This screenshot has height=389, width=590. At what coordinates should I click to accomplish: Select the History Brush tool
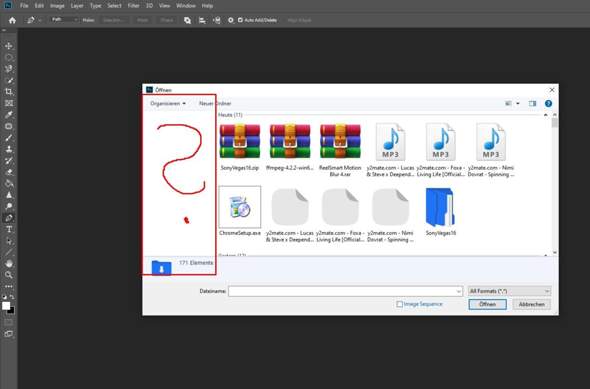[x=9, y=161]
